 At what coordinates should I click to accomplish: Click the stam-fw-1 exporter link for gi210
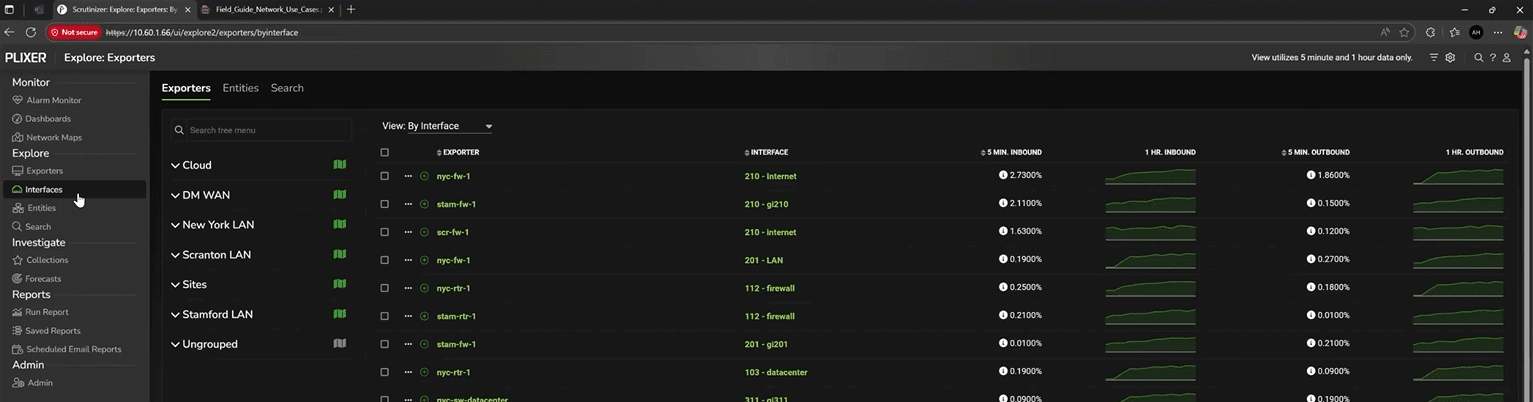(456, 204)
